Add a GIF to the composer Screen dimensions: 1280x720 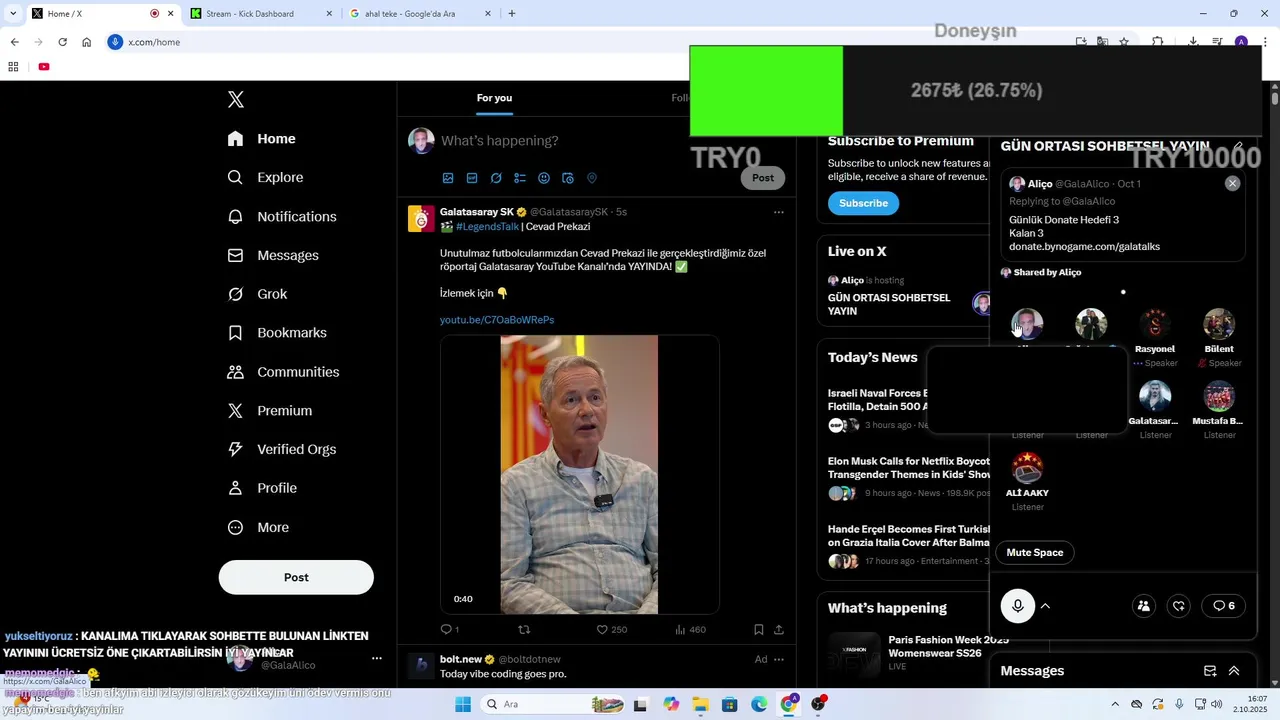pos(472,178)
